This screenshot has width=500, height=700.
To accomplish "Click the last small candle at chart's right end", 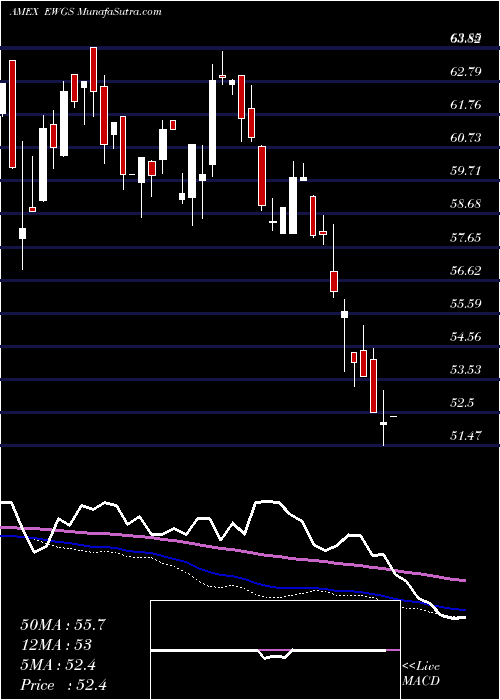I will click(x=393, y=417).
